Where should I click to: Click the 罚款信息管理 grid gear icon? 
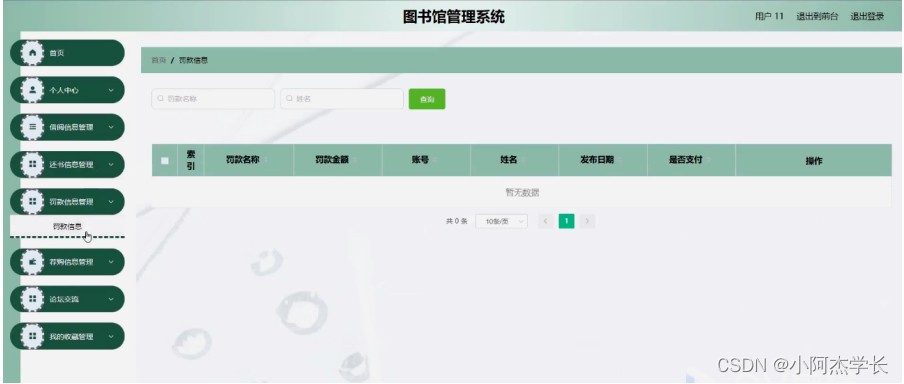click(32, 201)
